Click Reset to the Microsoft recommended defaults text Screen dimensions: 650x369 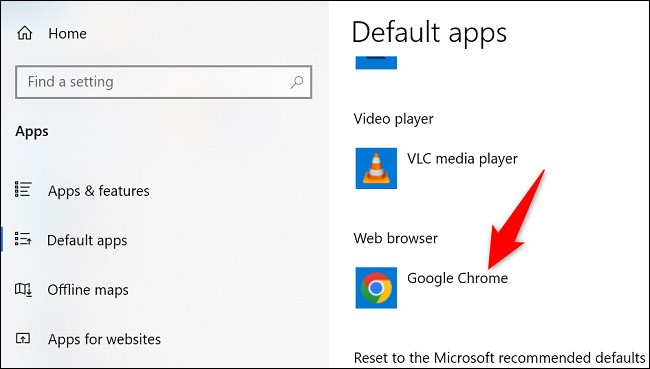coord(500,357)
